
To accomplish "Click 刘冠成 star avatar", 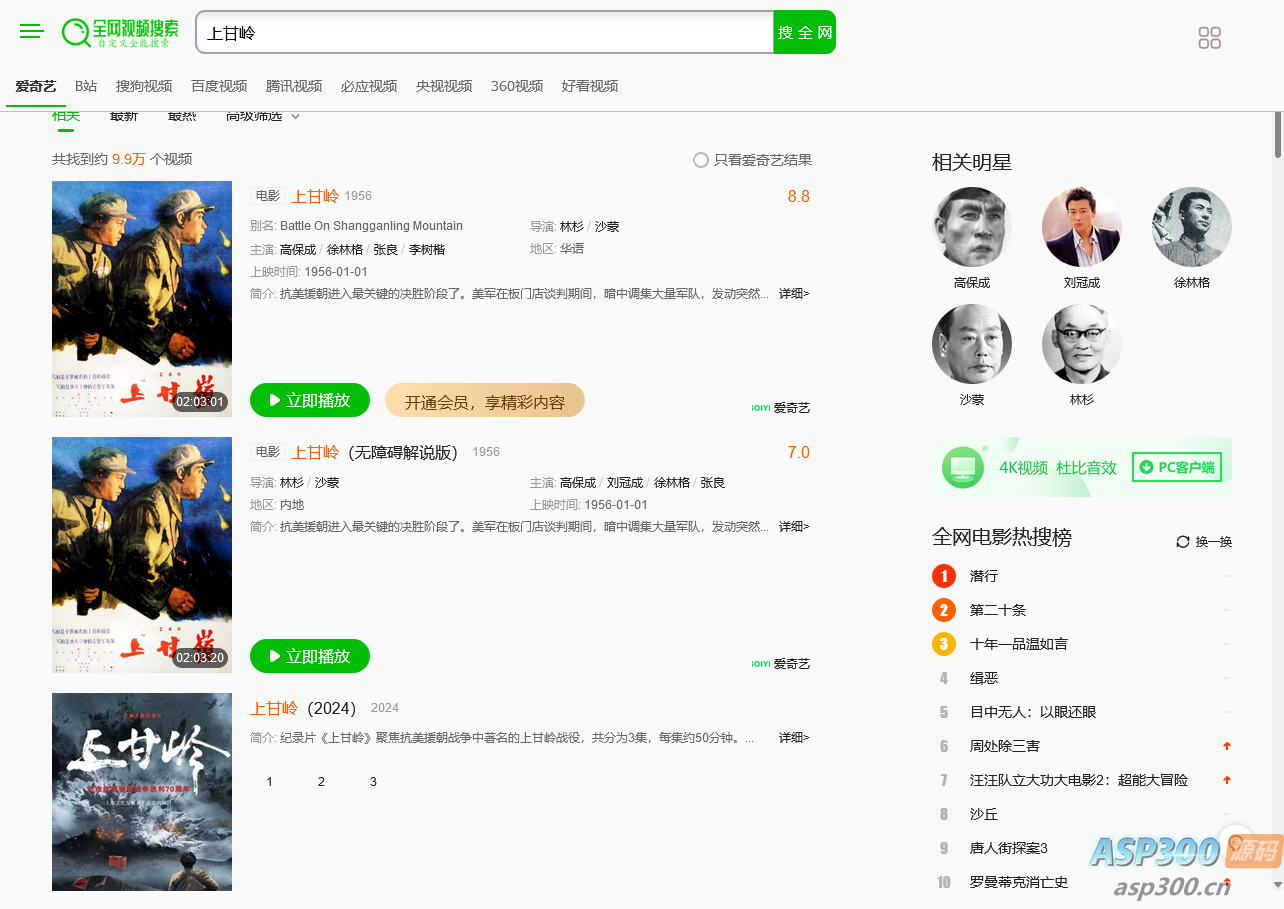I will tap(1082, 227).
